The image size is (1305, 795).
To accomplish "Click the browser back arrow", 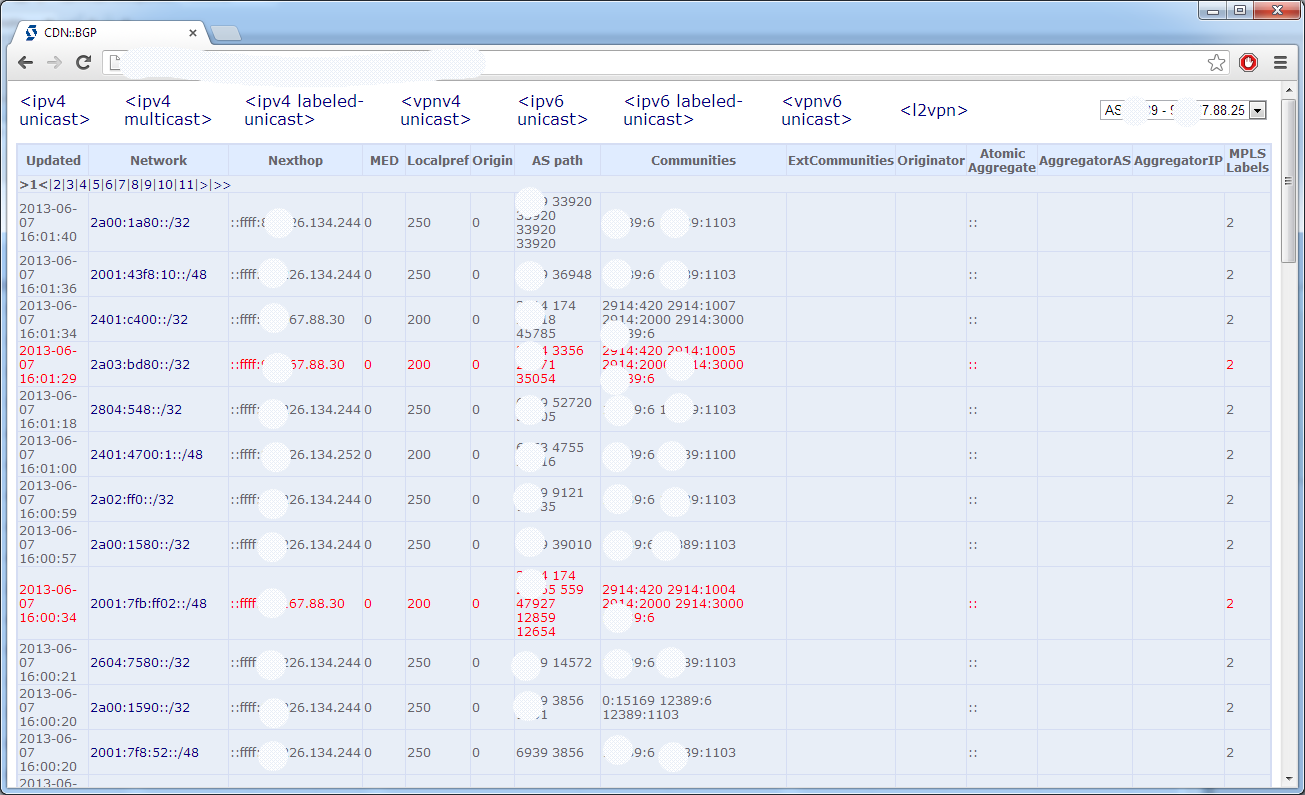I will coord(25,62).
